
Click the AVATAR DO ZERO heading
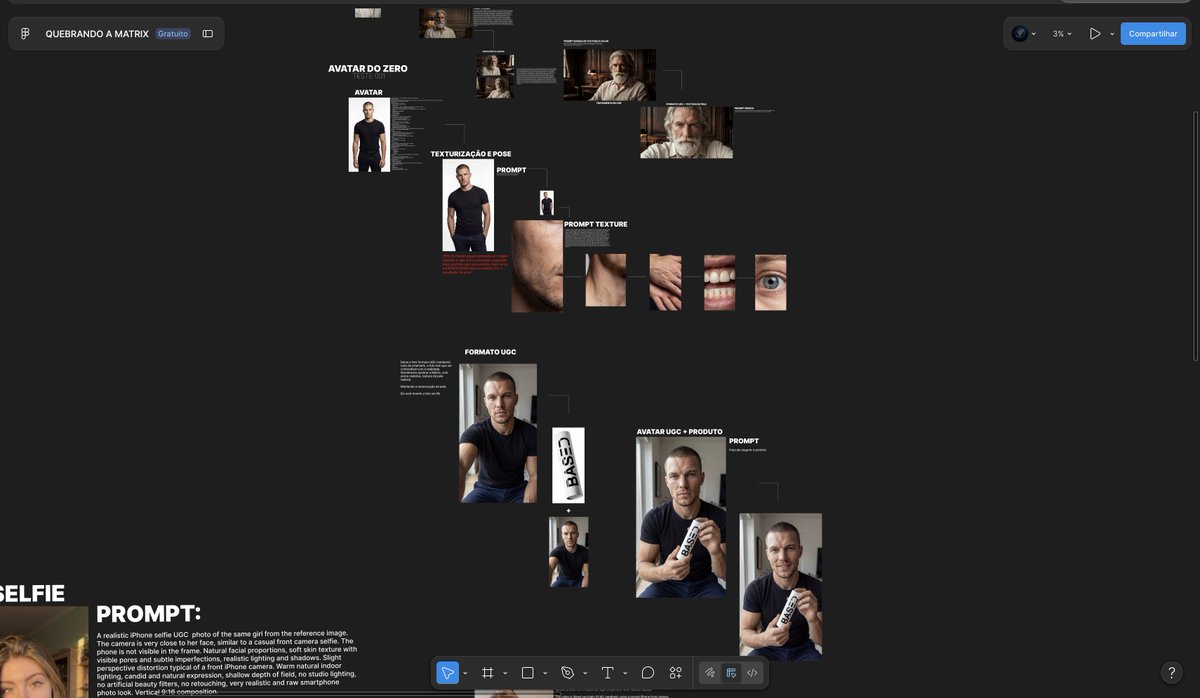[x=368, y=69]
